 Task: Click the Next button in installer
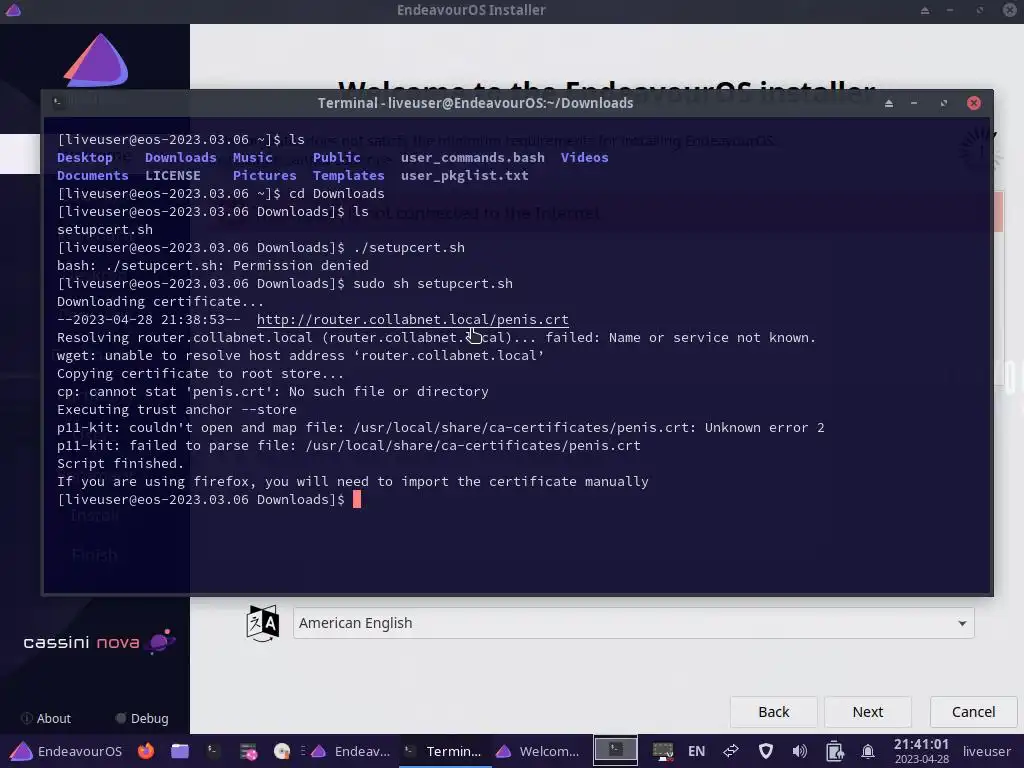coord(867,712)
